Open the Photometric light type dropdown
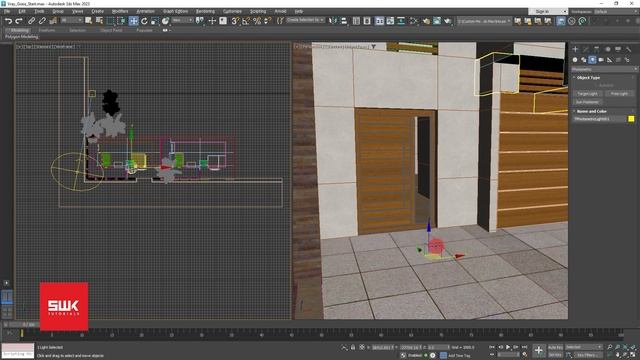Screen dimensions: 640x360 (x=604, y=69)
